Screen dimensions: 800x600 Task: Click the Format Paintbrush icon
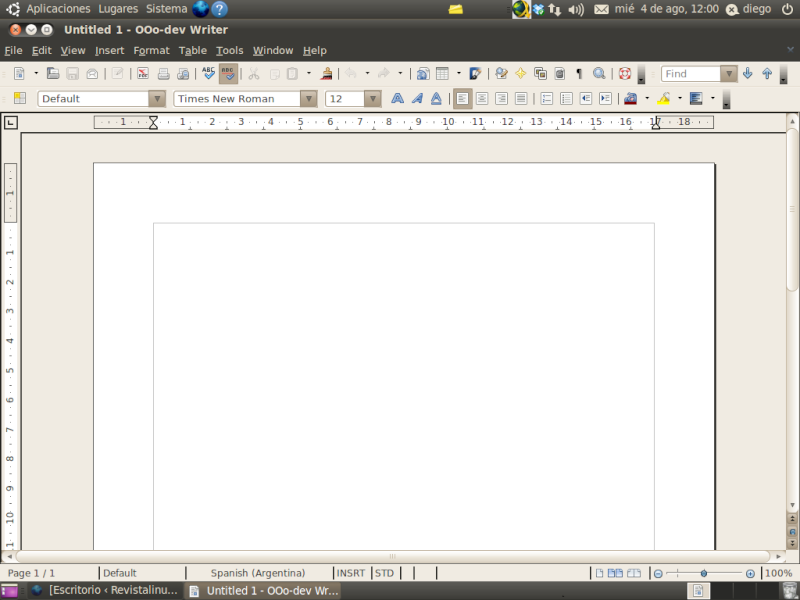pos(327,73)
